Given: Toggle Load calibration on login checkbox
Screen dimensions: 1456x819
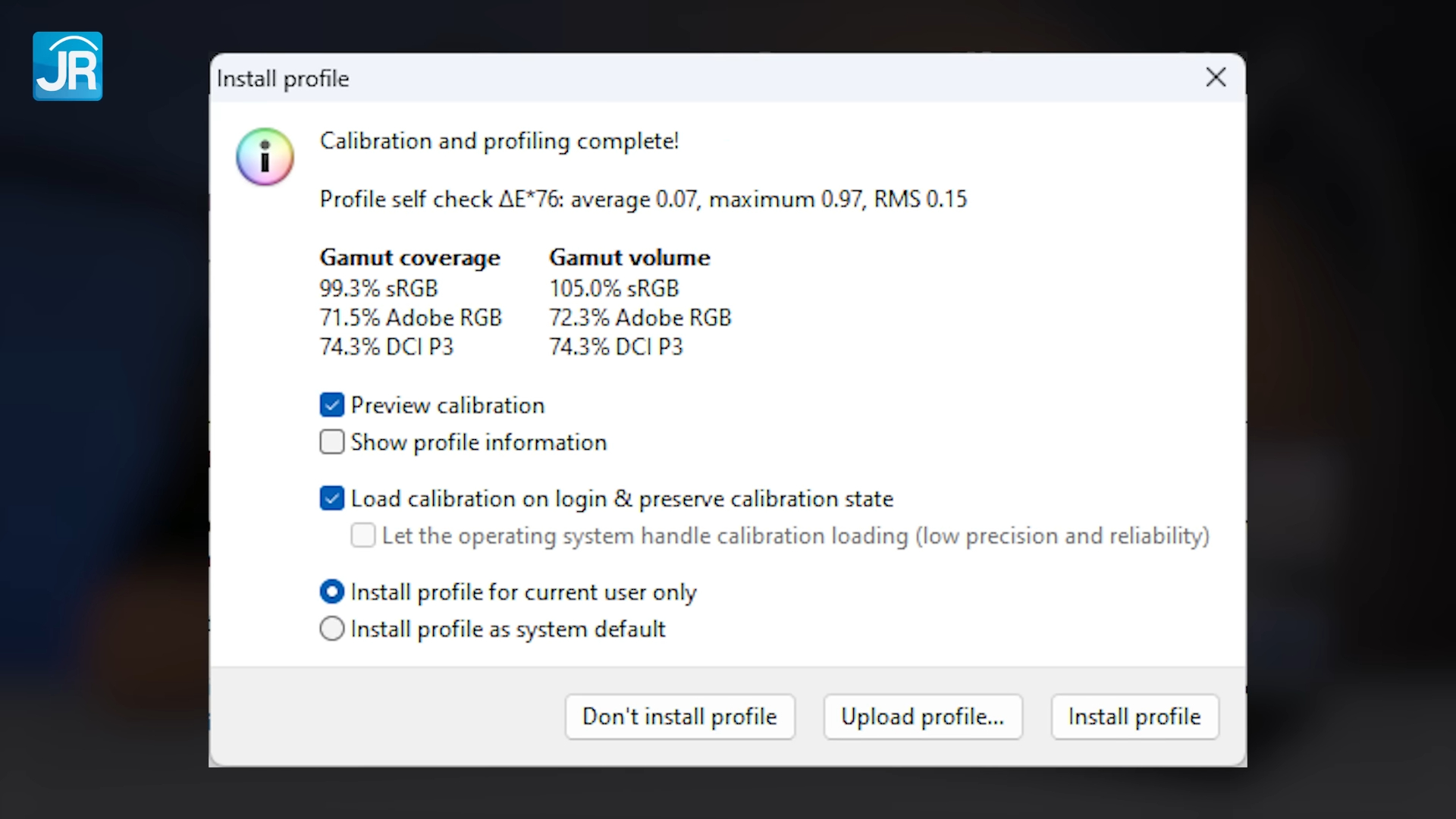Looking at the screenshot, I should [332, 498].
